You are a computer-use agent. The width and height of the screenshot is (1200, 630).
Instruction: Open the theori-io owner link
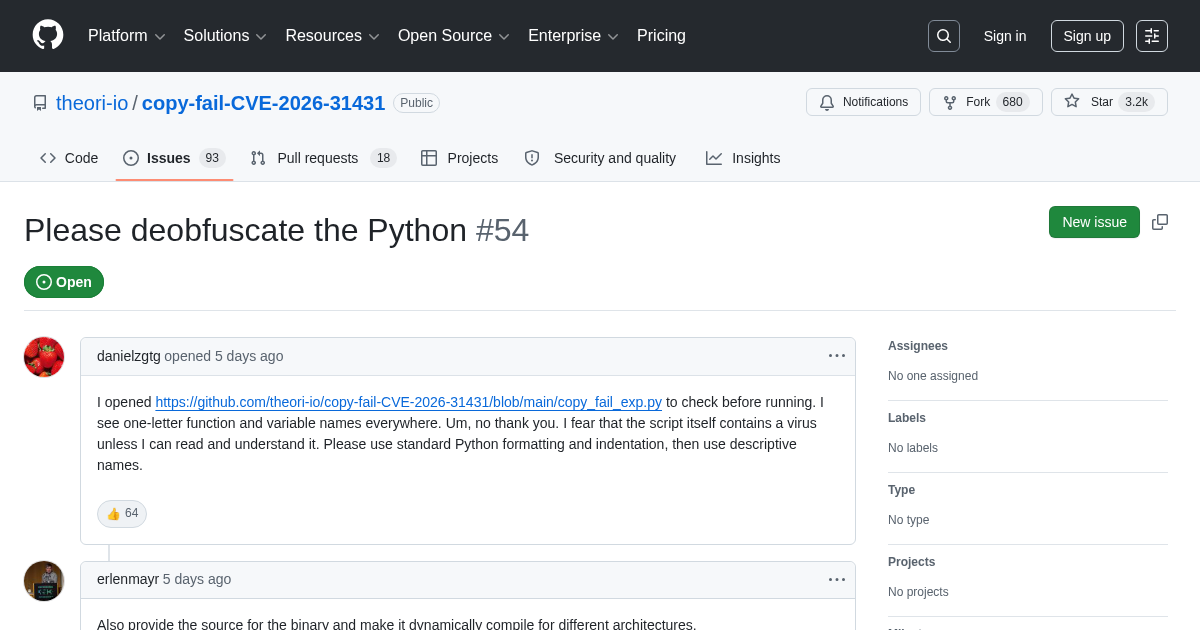point(92,103)
